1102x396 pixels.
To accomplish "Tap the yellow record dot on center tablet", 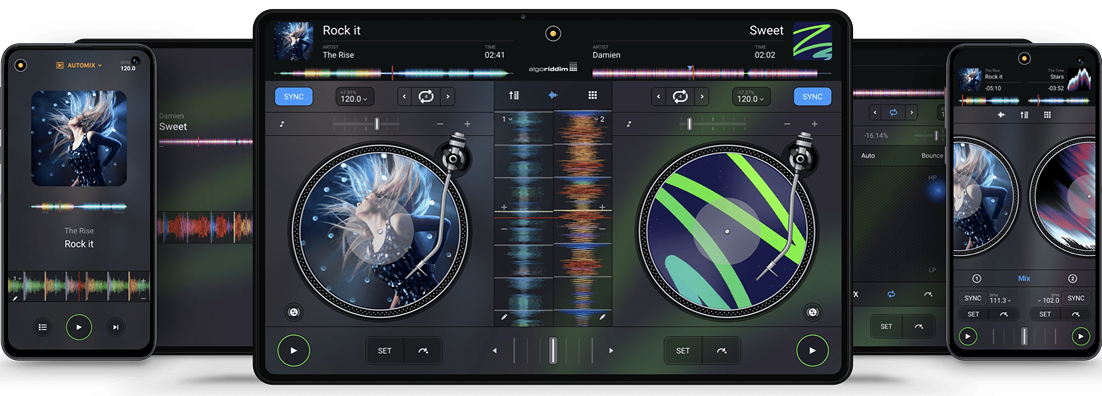I will (x=553, y=33).
